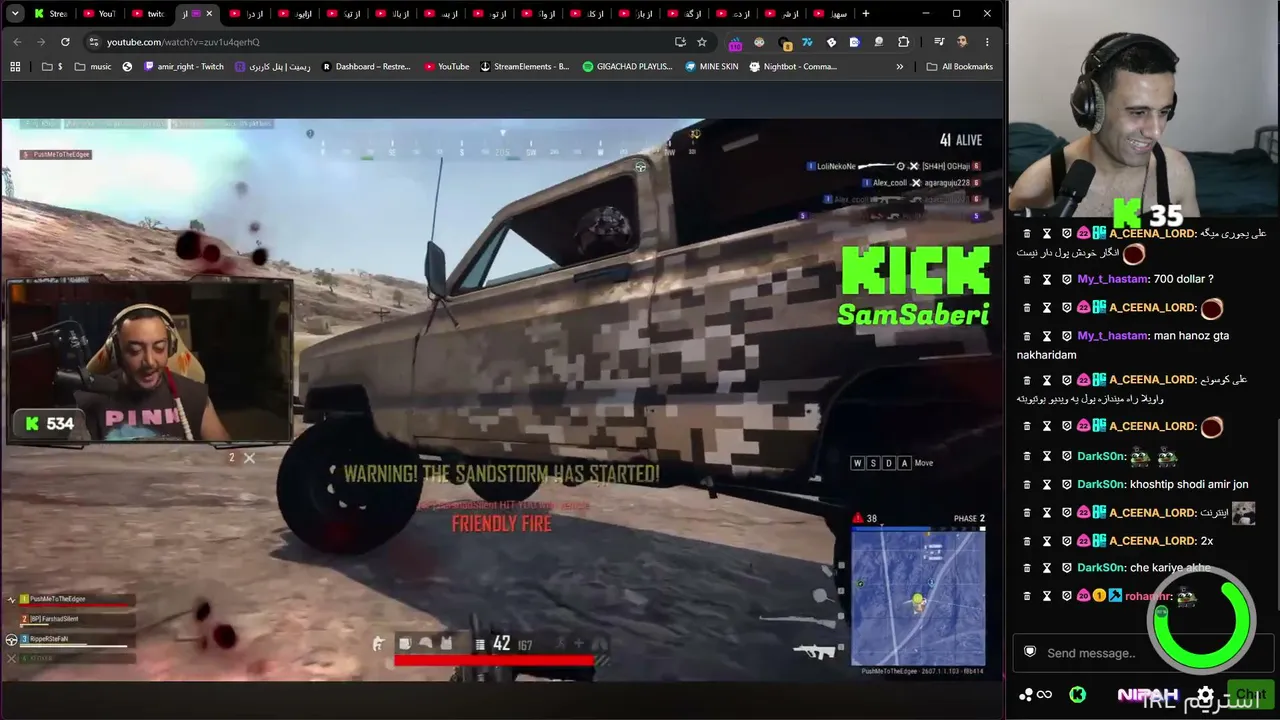The height and width of the screenshot is (720, 1280).
Task: Delete My_t_hastam's '700 dollar ?' message
Action: click(1027, 279)
